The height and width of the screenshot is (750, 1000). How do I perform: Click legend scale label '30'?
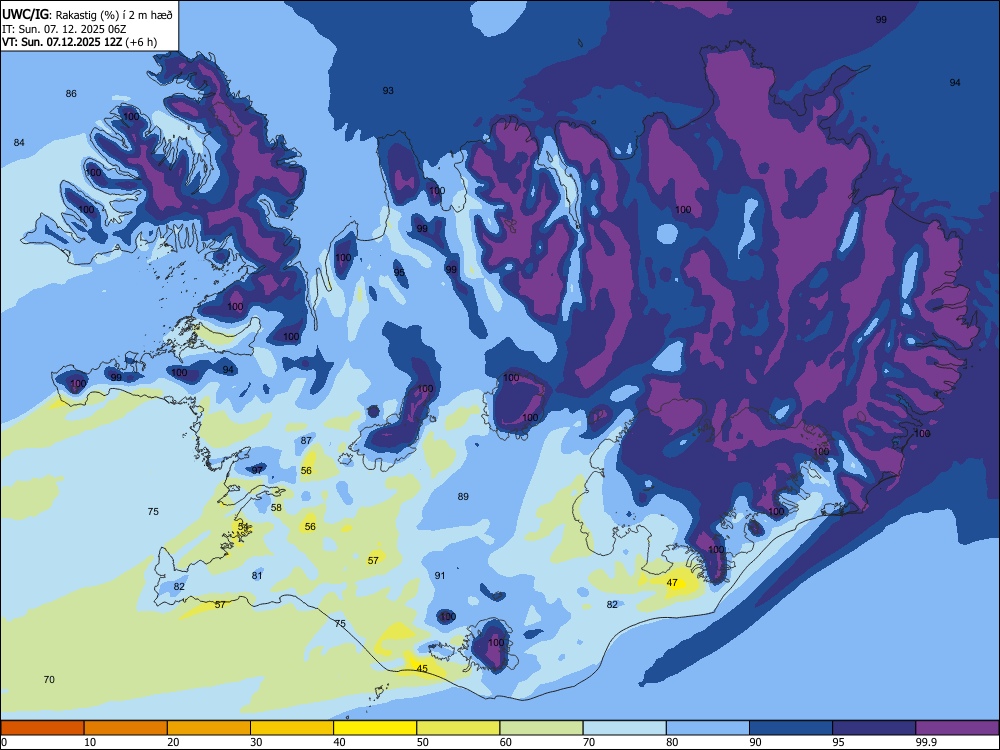(256, 742)
